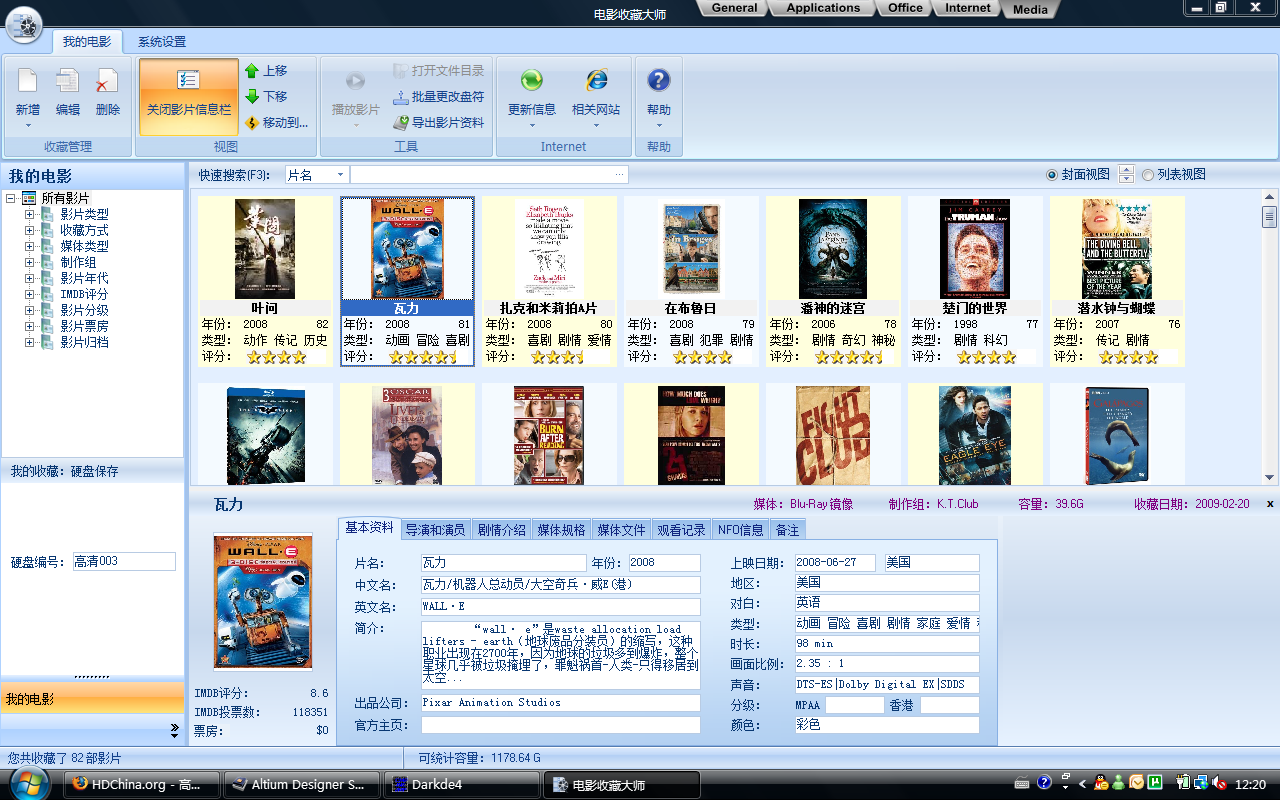This screenshot has height=800, width=1280.
Task: Click the 我的电影 navigation bar button
Action: (92, 699)
